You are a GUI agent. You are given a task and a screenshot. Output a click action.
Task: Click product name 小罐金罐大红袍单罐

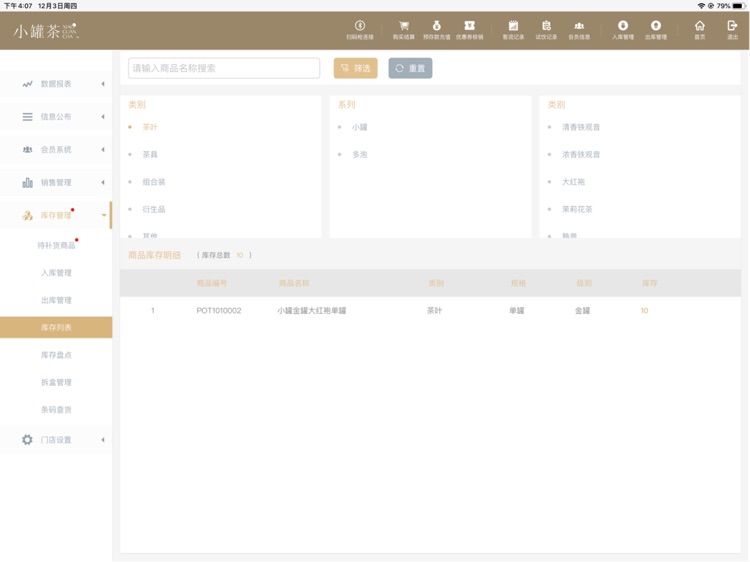pos(312,310)
